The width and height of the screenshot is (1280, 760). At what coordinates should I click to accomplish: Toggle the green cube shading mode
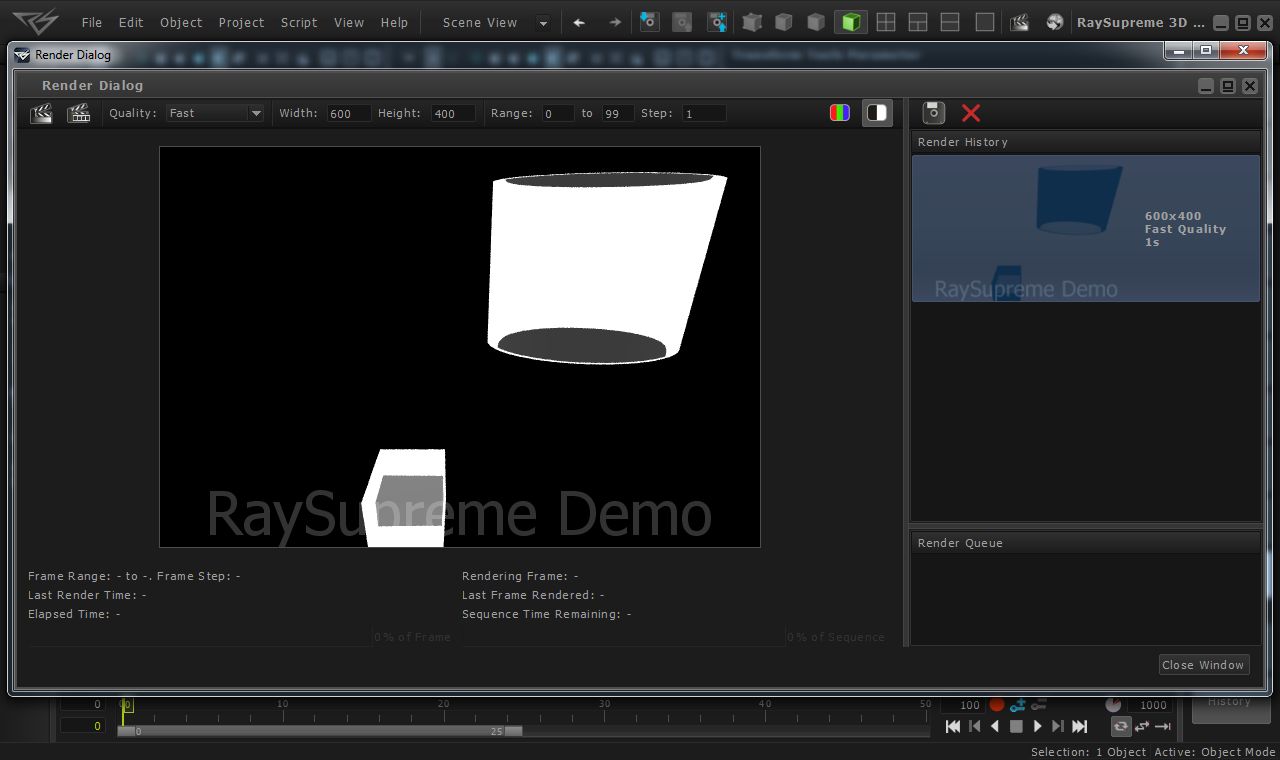851,21
